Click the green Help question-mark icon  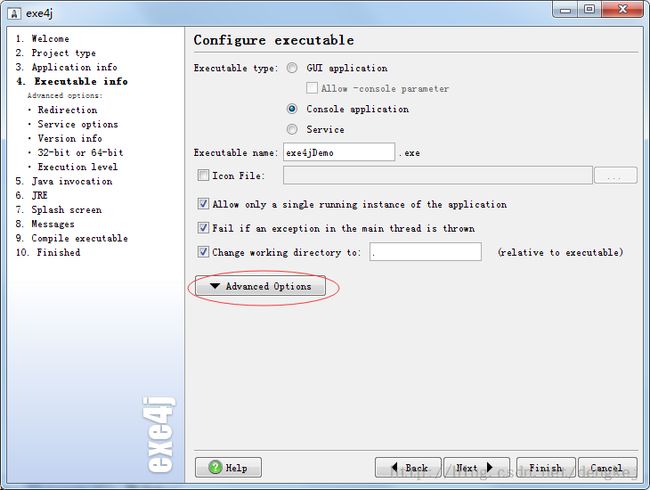pos(215,467)
